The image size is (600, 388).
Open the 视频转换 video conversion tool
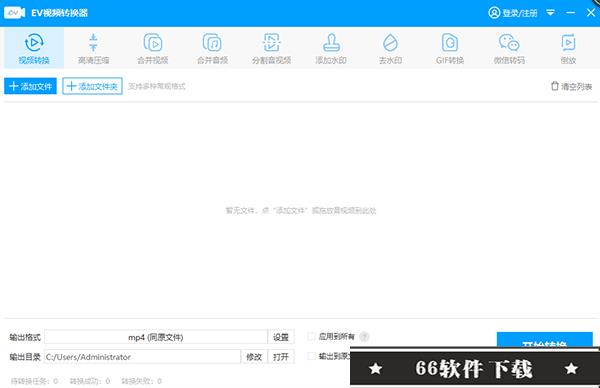pos(34,48)
